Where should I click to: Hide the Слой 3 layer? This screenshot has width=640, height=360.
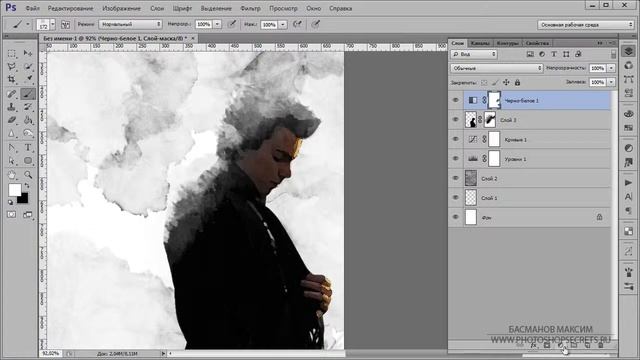[456, 120]
